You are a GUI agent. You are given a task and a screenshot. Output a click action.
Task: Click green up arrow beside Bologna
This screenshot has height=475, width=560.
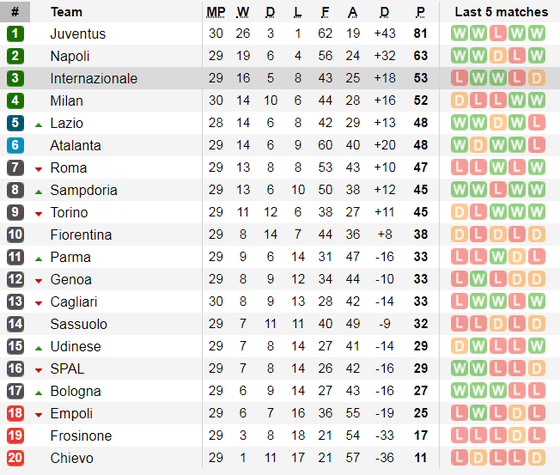[x=39, y=393]
